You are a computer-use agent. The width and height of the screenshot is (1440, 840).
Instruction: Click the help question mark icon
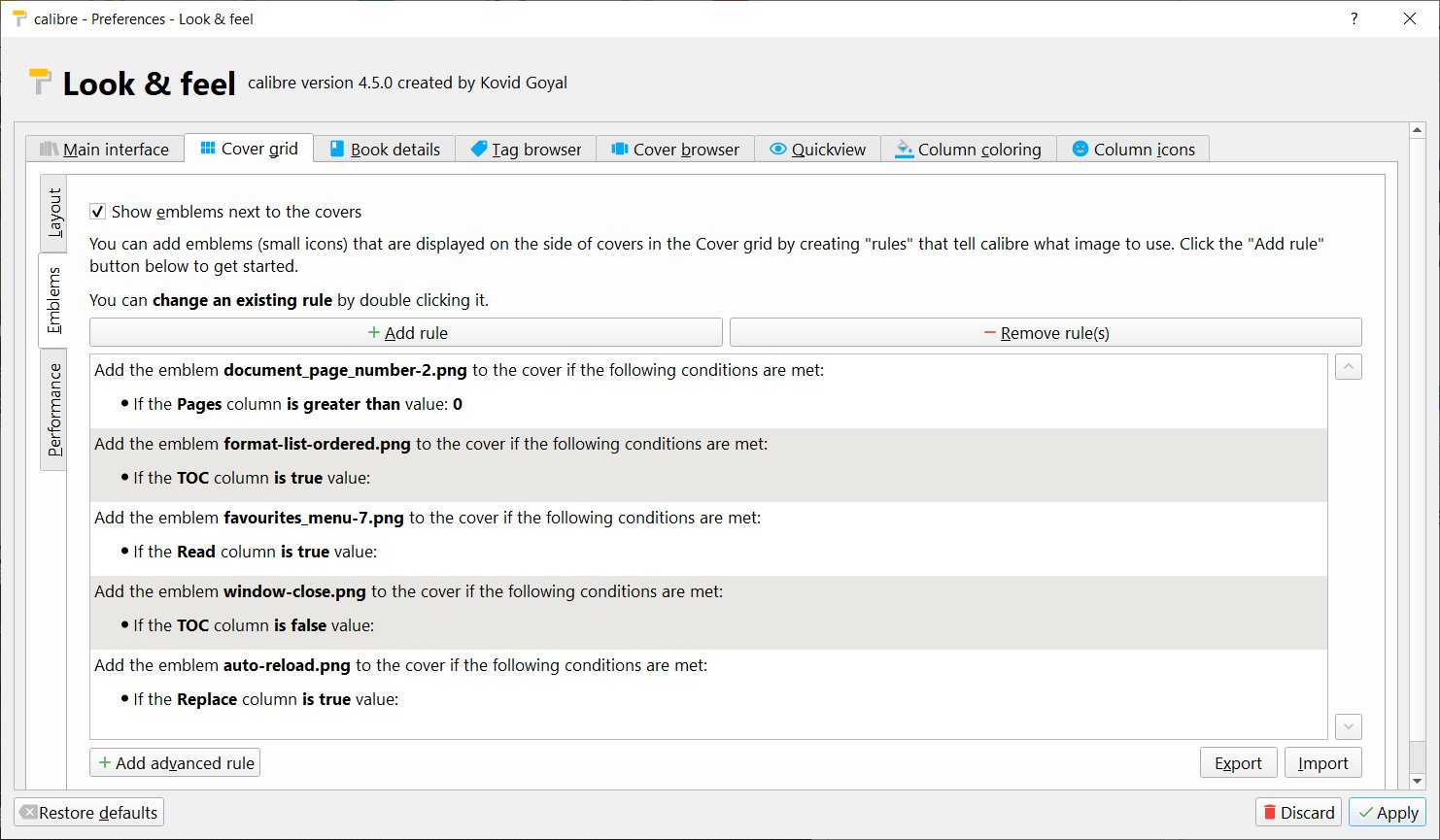[x=1354, y=18]
